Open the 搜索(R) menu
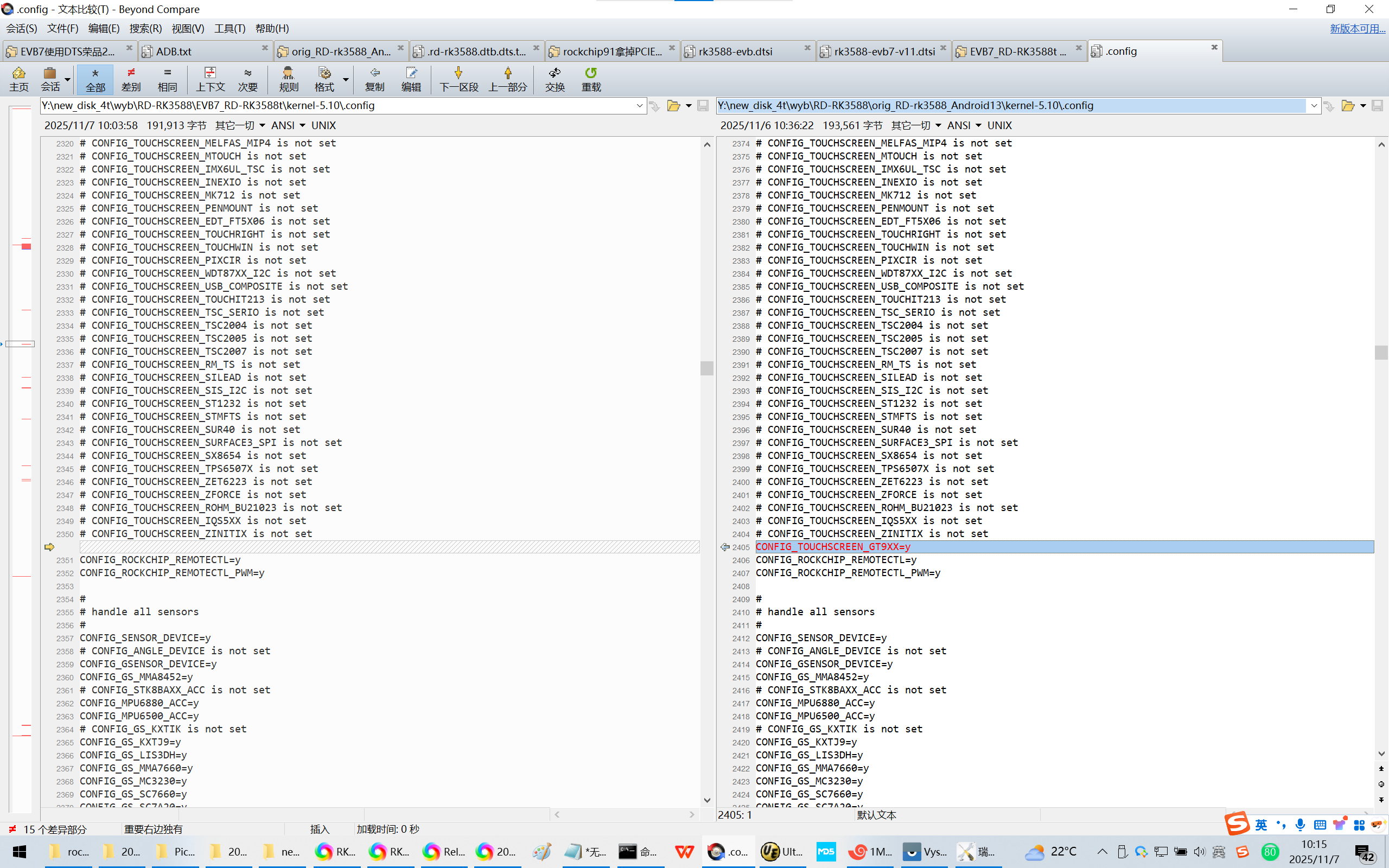The width and height of the screenshot is (1389, 868). tap(145, 28)
